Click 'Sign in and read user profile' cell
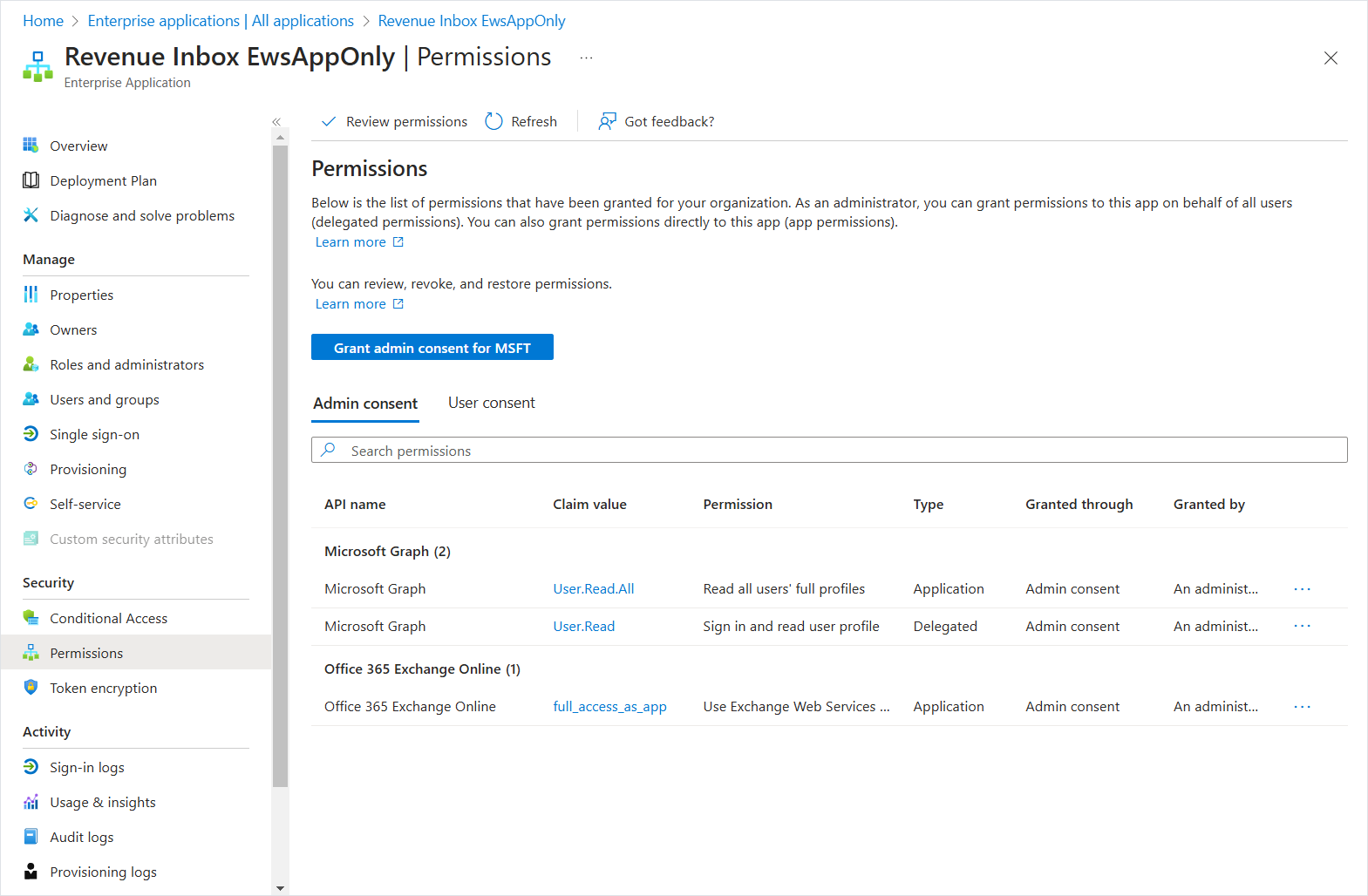Viewport: 1368px width, 896px height. click(x=791, y=626)
